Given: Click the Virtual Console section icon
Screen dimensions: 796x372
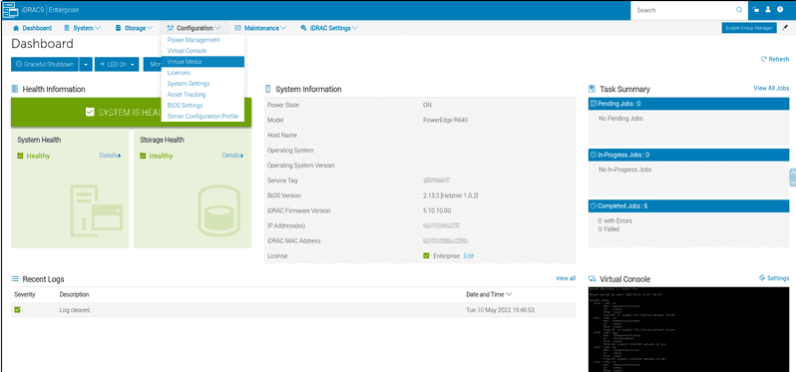Looking at the screenshot, I should pos(592,279).
